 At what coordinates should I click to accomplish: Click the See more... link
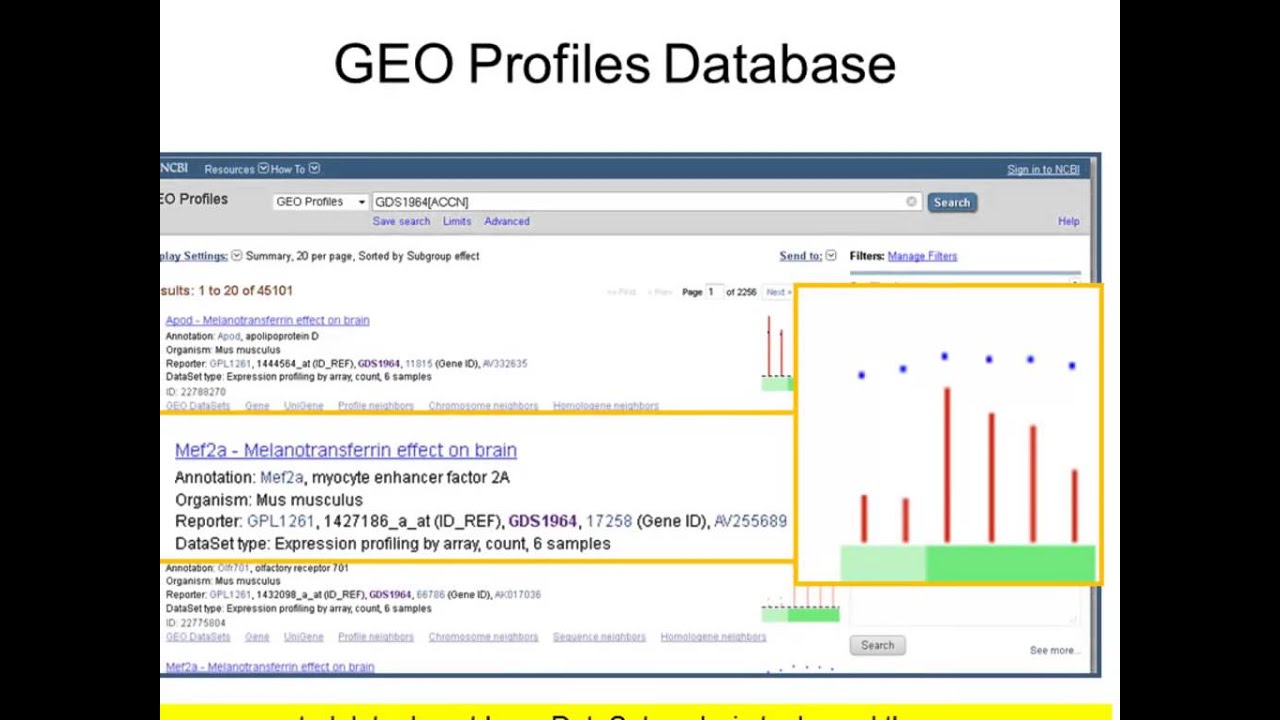pyautogui.click(x=1054, y=650)
